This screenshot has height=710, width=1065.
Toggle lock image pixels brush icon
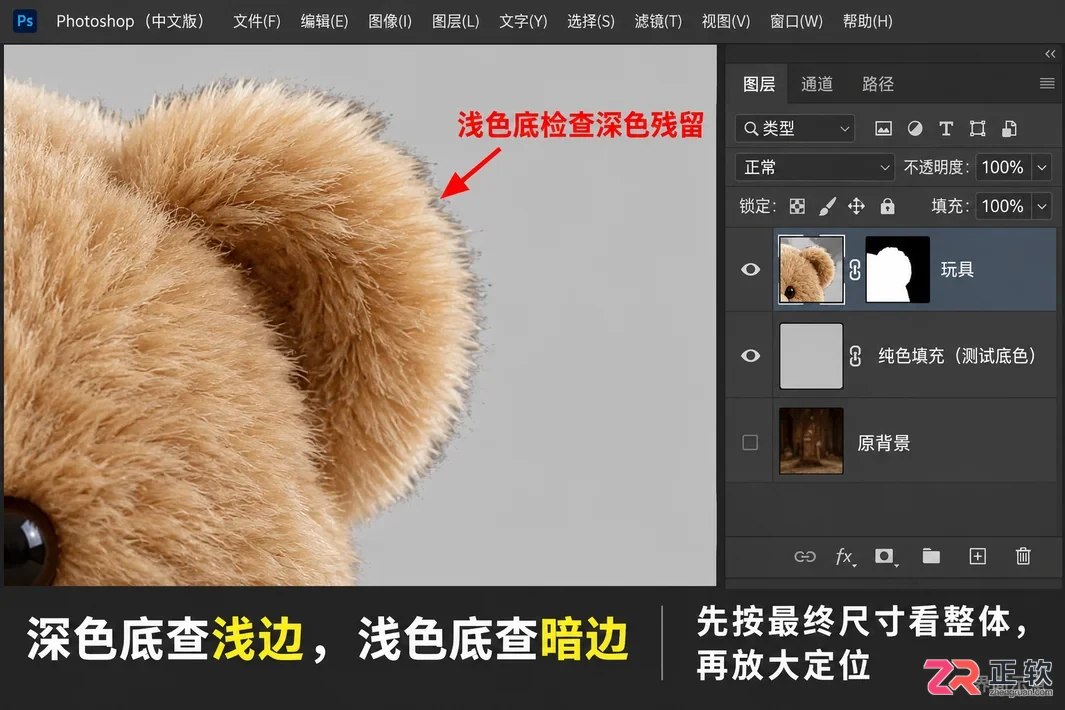(x=827, y=207)
